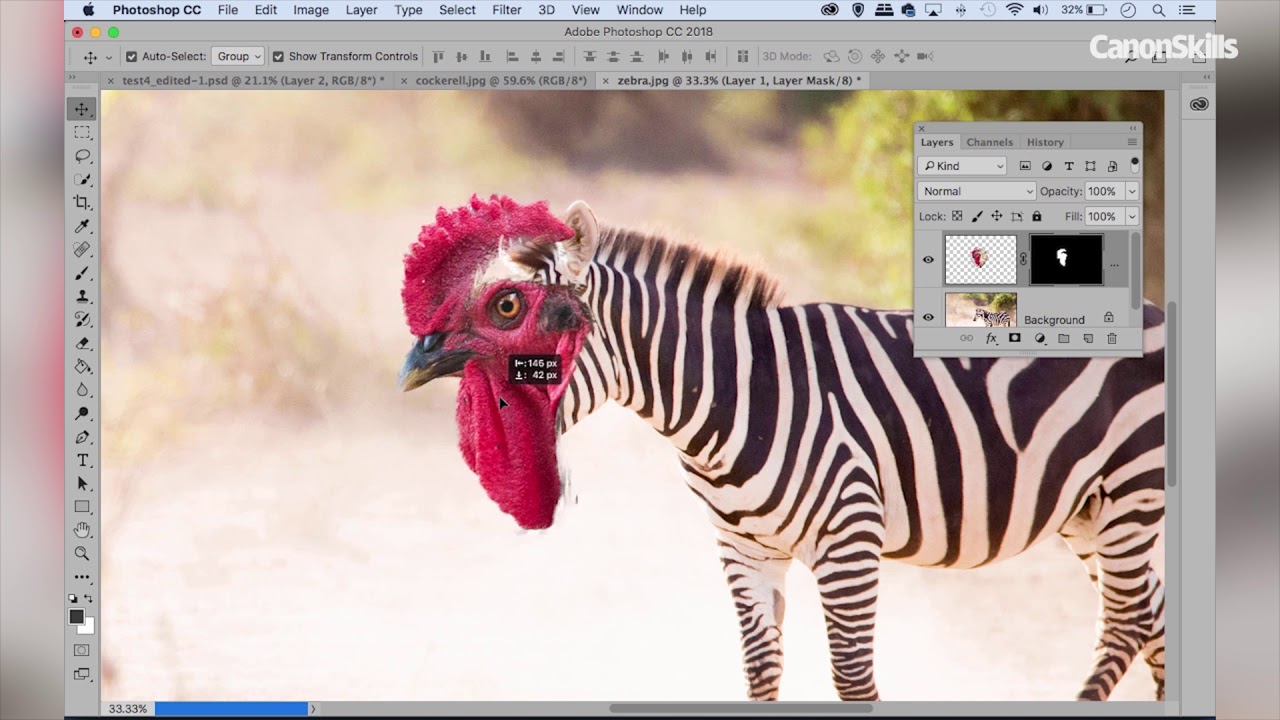Select the Zoom tool
1280x720 pixels.
[83, 553]
